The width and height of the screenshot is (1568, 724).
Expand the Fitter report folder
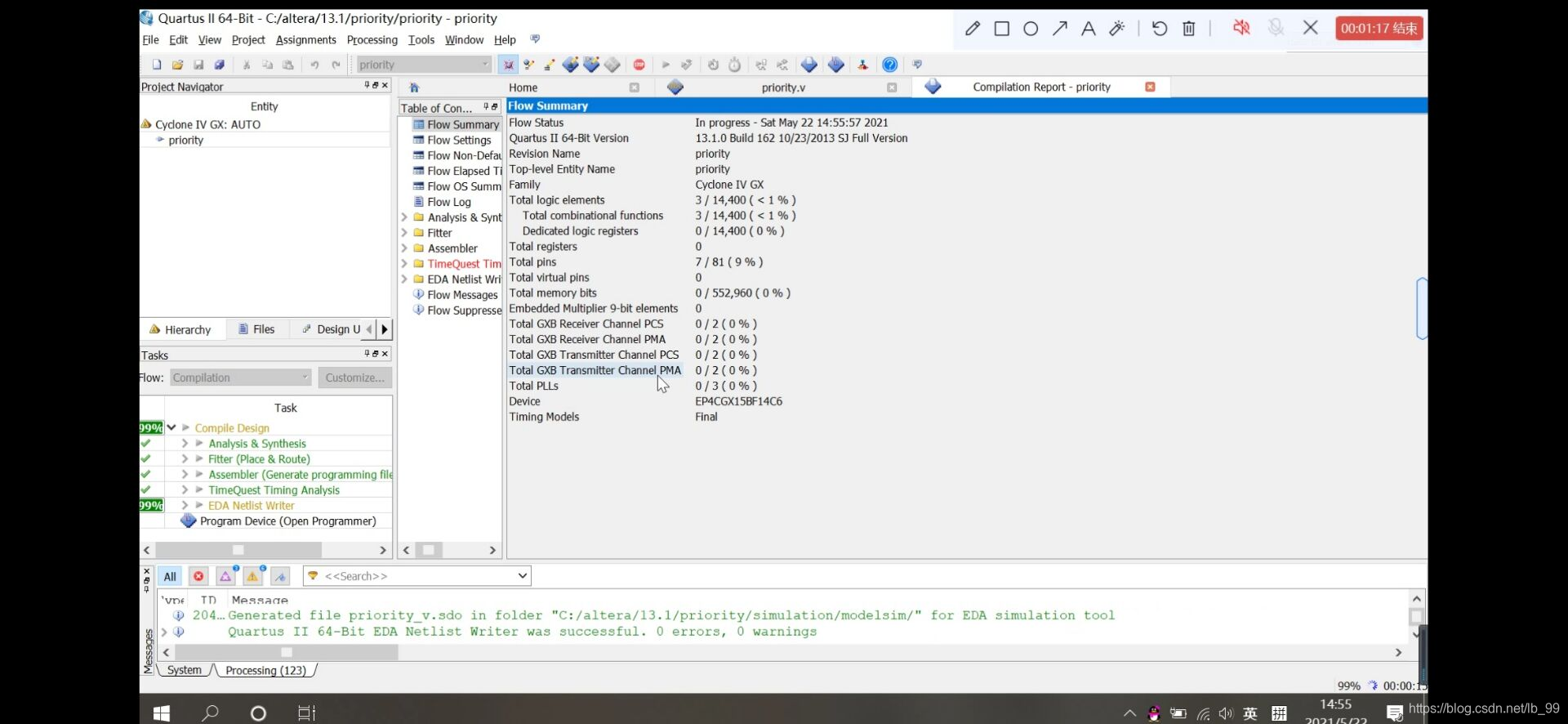click(x=404, y=233)
